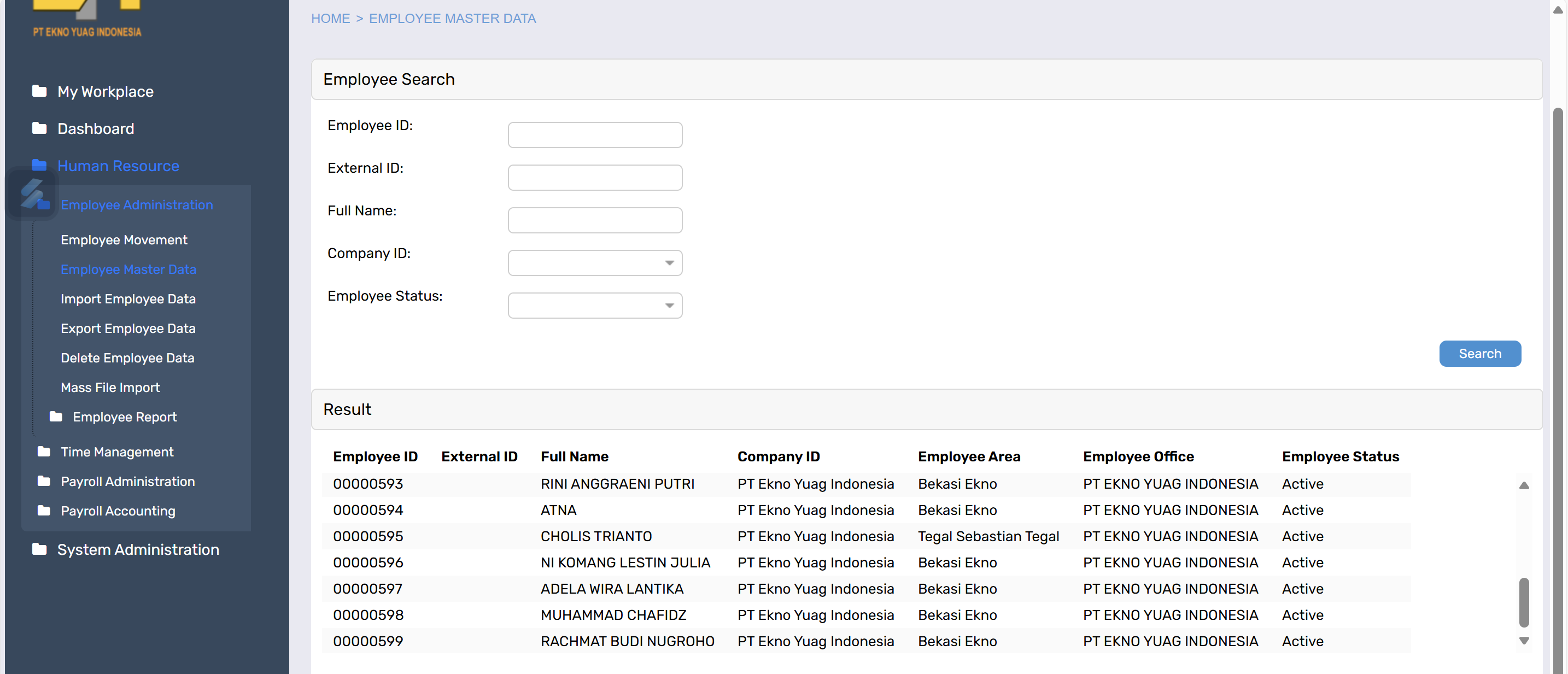Click name ADELA WIRA LANTIKA
This screenshot has height=674, width=1568.
pos(612,589)
